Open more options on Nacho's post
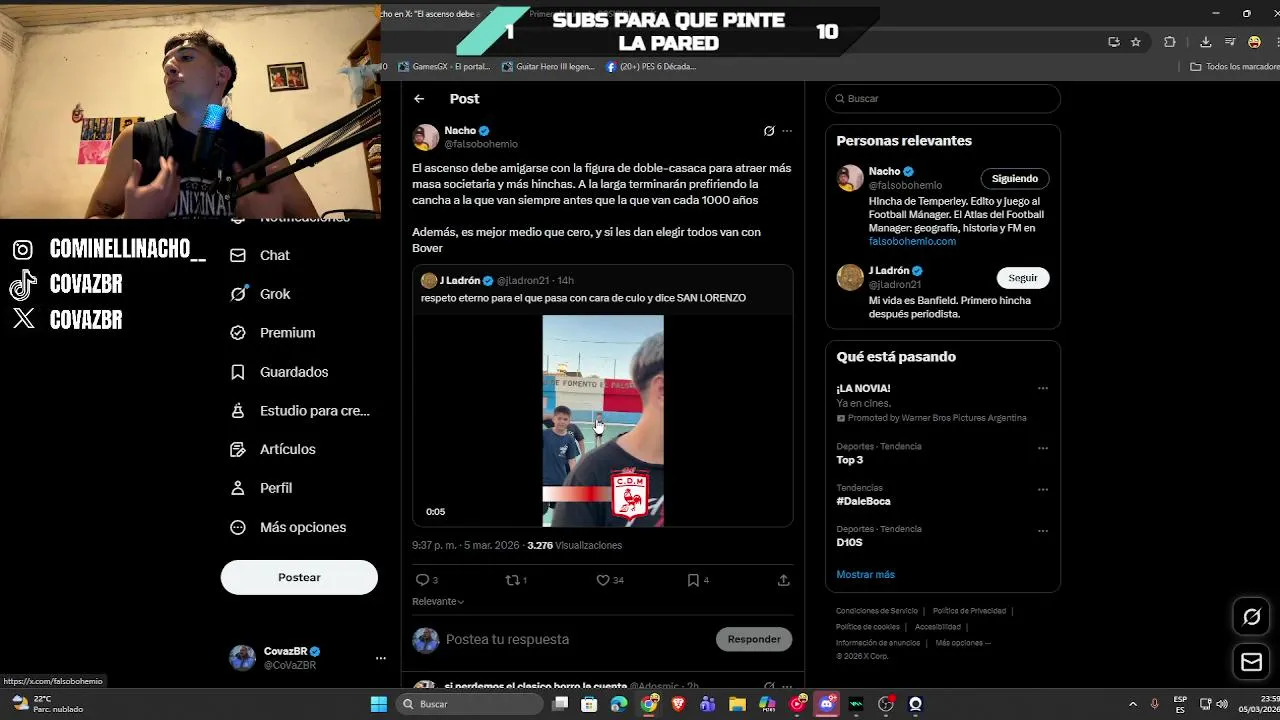Viewport: 1280px width, 720px height. point(787,131)
